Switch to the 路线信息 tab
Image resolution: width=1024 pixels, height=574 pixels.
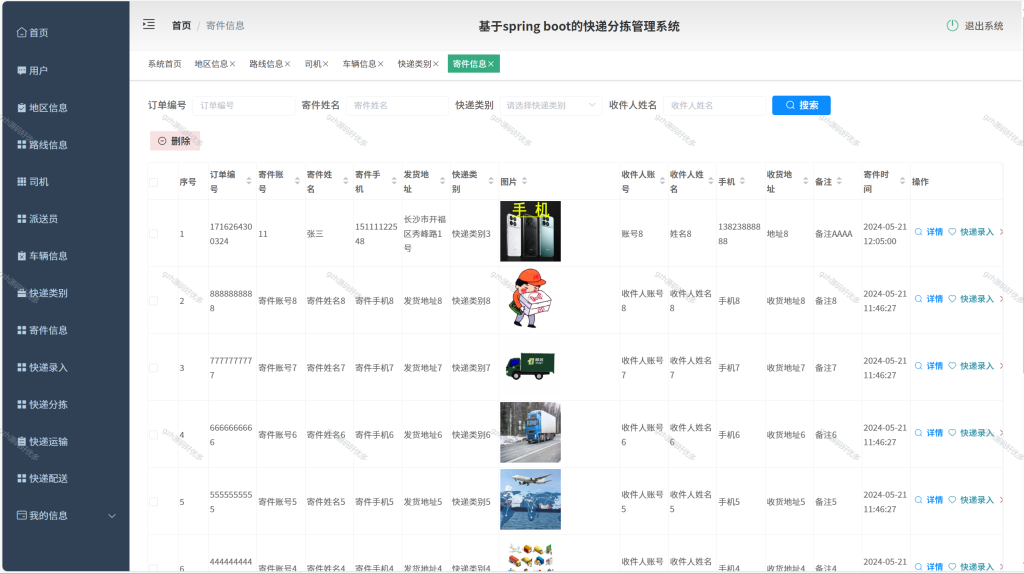pyautogui.click(x=266, y=64)
